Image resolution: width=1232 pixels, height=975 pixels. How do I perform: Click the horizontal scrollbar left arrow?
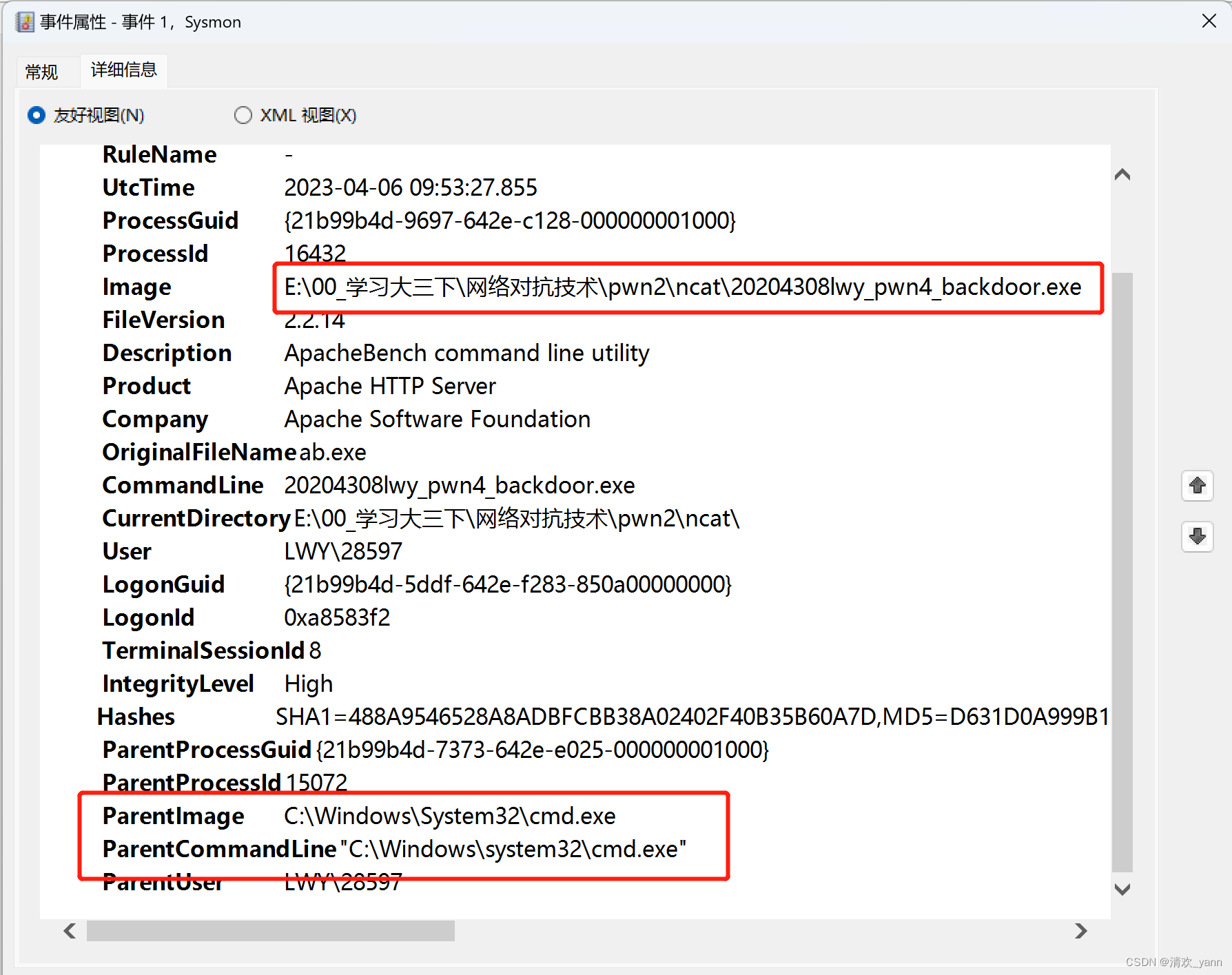pyautogui.click(x=70, y=931)
